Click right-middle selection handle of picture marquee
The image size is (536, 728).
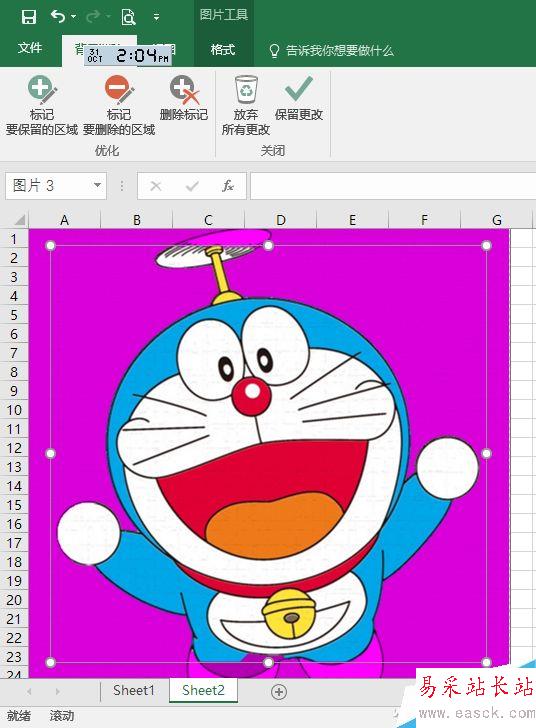tap(486, 454)
